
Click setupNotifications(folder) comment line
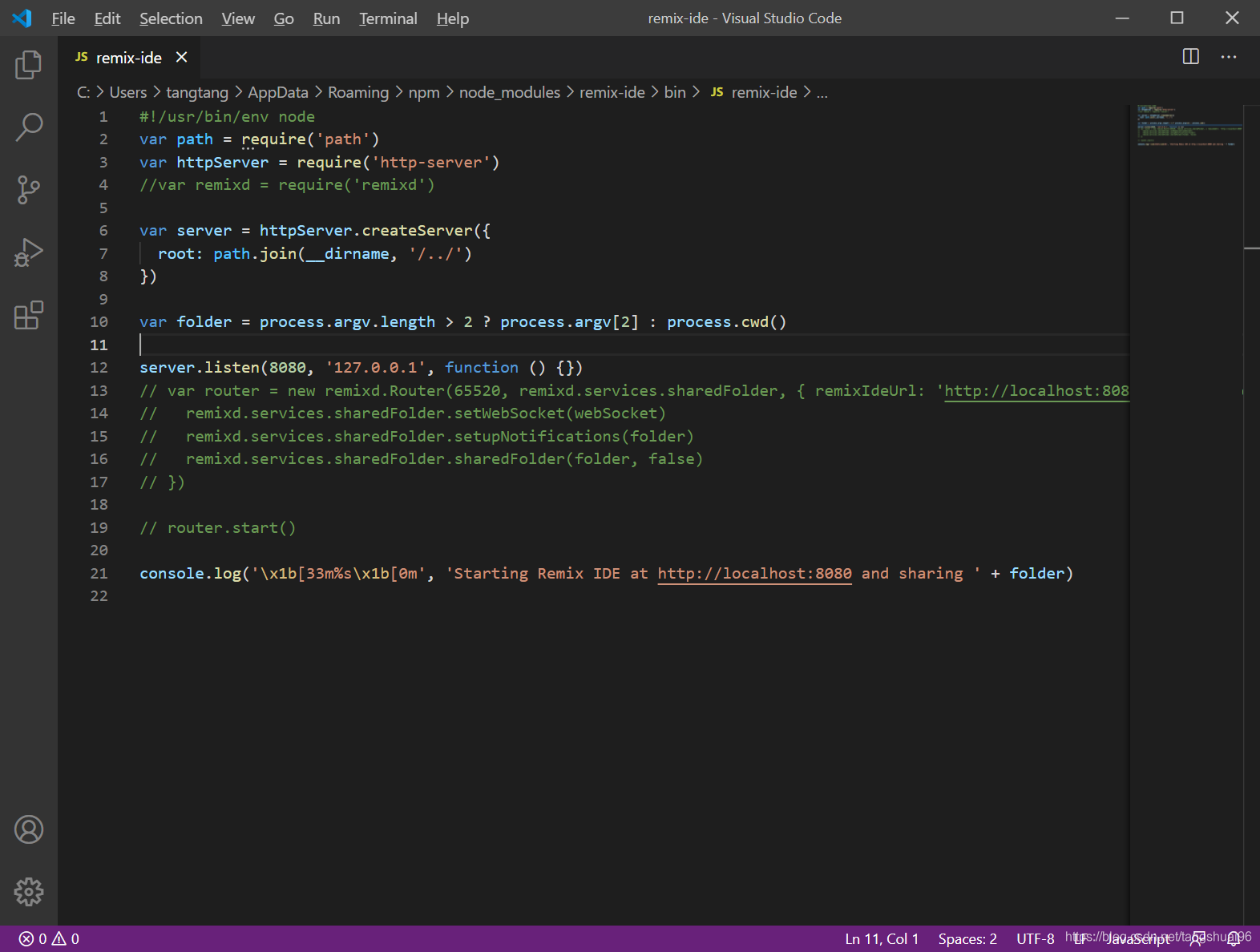tap(417, 436)
